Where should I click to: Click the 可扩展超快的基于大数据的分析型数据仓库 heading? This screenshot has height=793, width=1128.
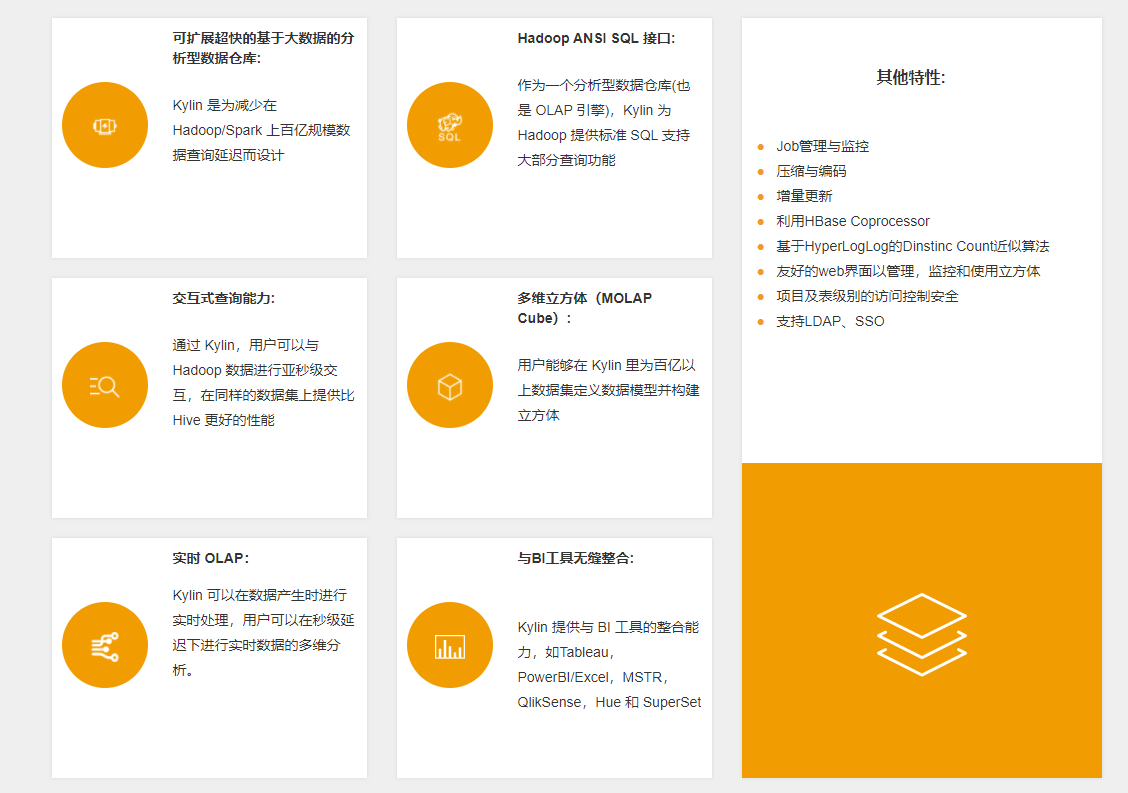pyautogui.click(x=262, y=48)
